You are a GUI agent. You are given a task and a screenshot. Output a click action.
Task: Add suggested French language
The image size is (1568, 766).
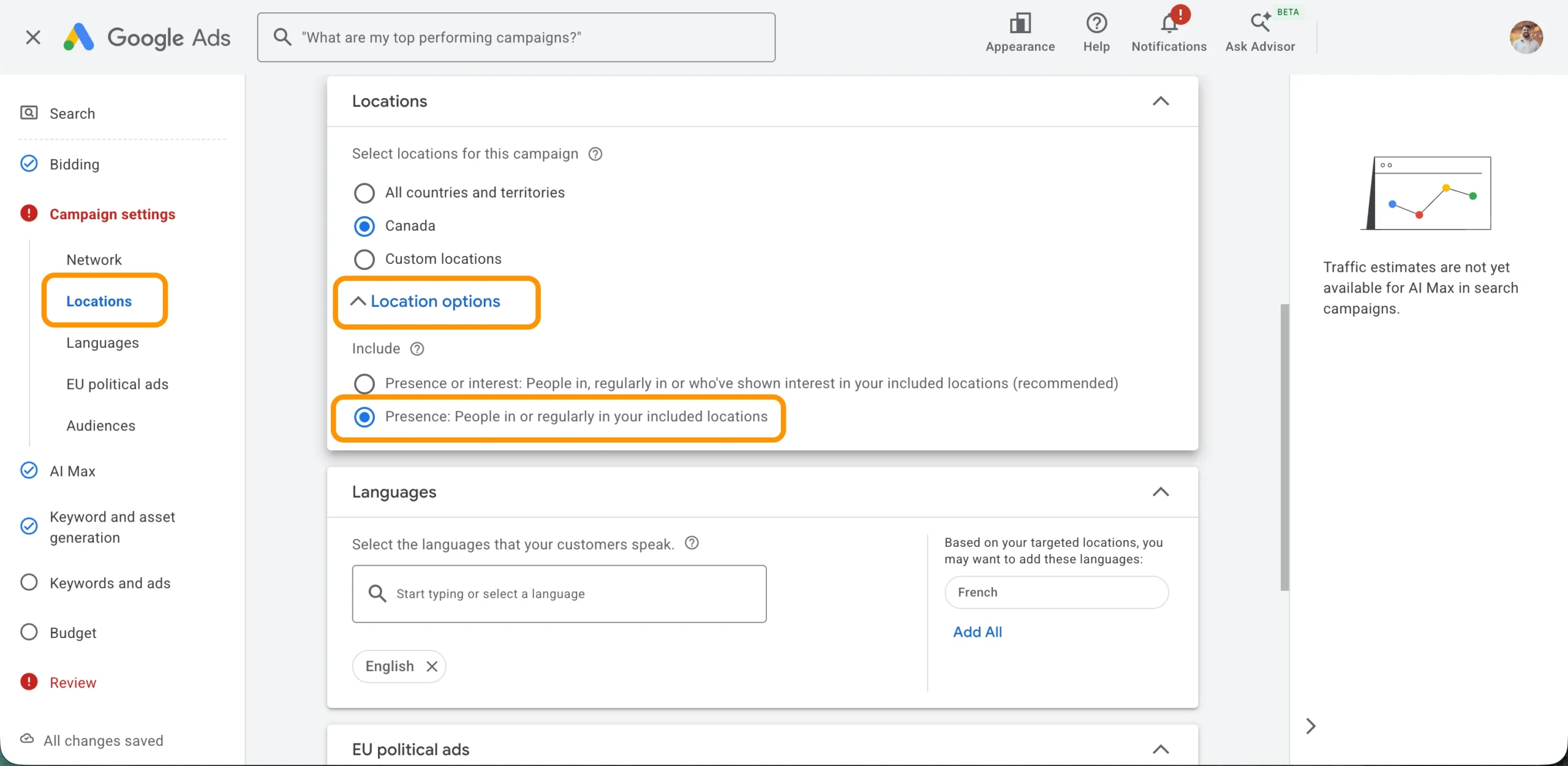point(1056,592)
